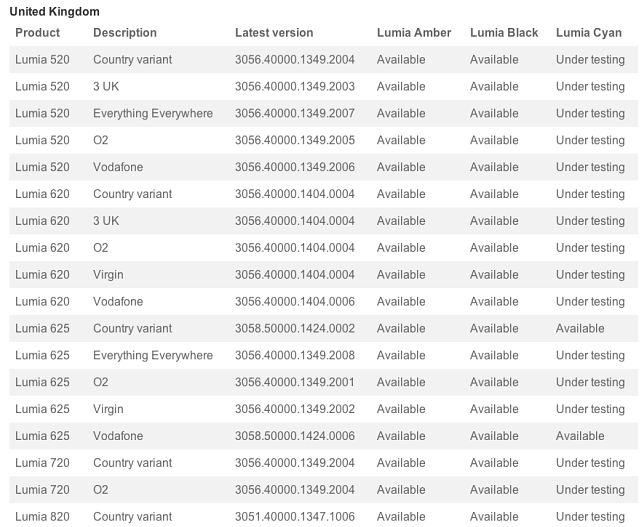Image resolution: width=640 pixels, height=527 pixels.
Task: Select the Lumia Cyan column header
Action: pyautogui.click(x=589, y=33)
